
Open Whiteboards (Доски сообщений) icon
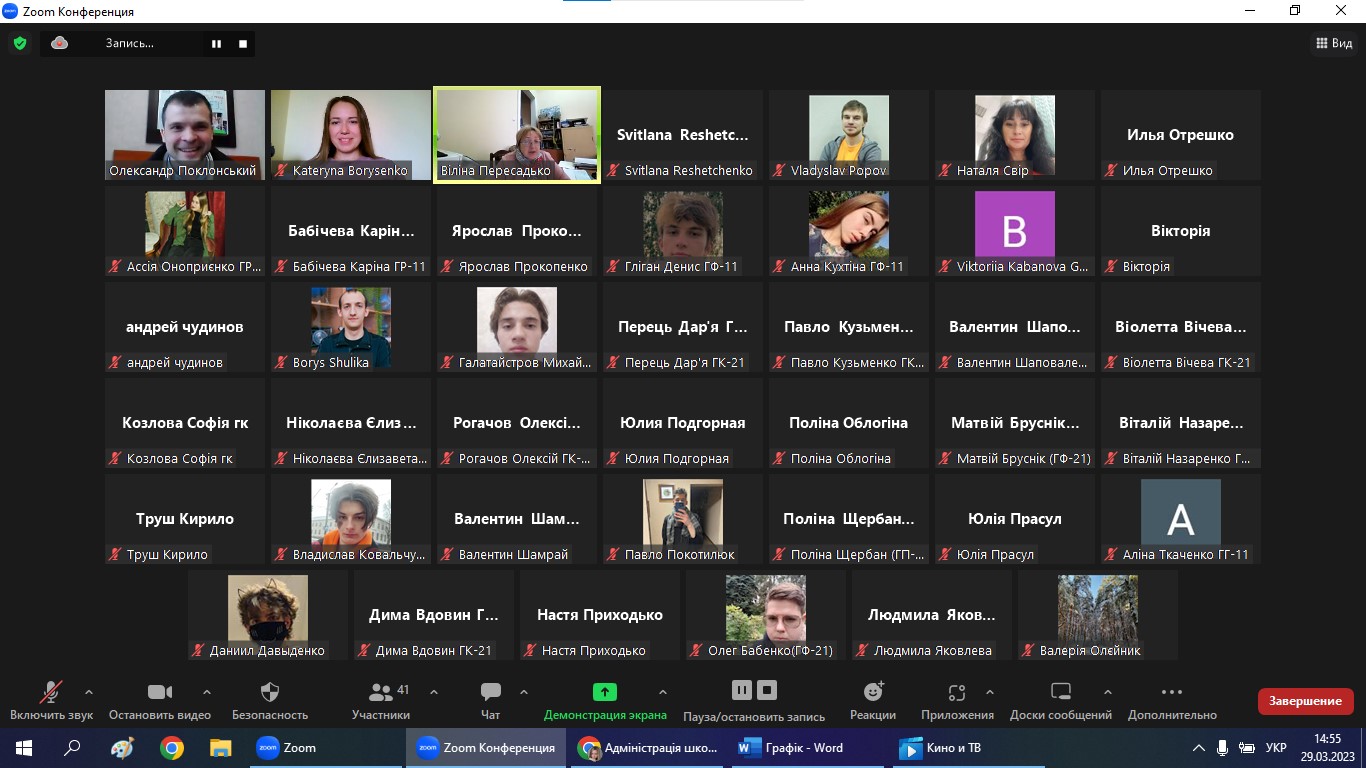(1061, 692)
